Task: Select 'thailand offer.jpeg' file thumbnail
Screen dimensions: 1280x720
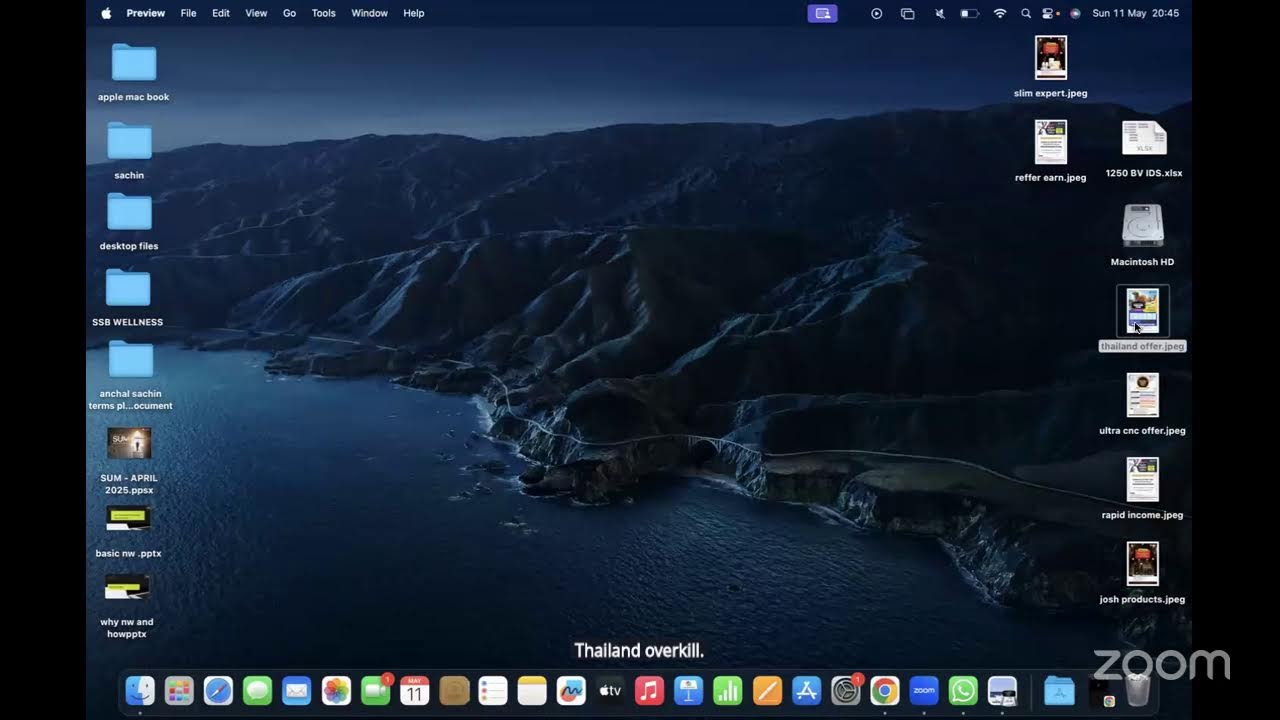Action: tap(1143, 311)
